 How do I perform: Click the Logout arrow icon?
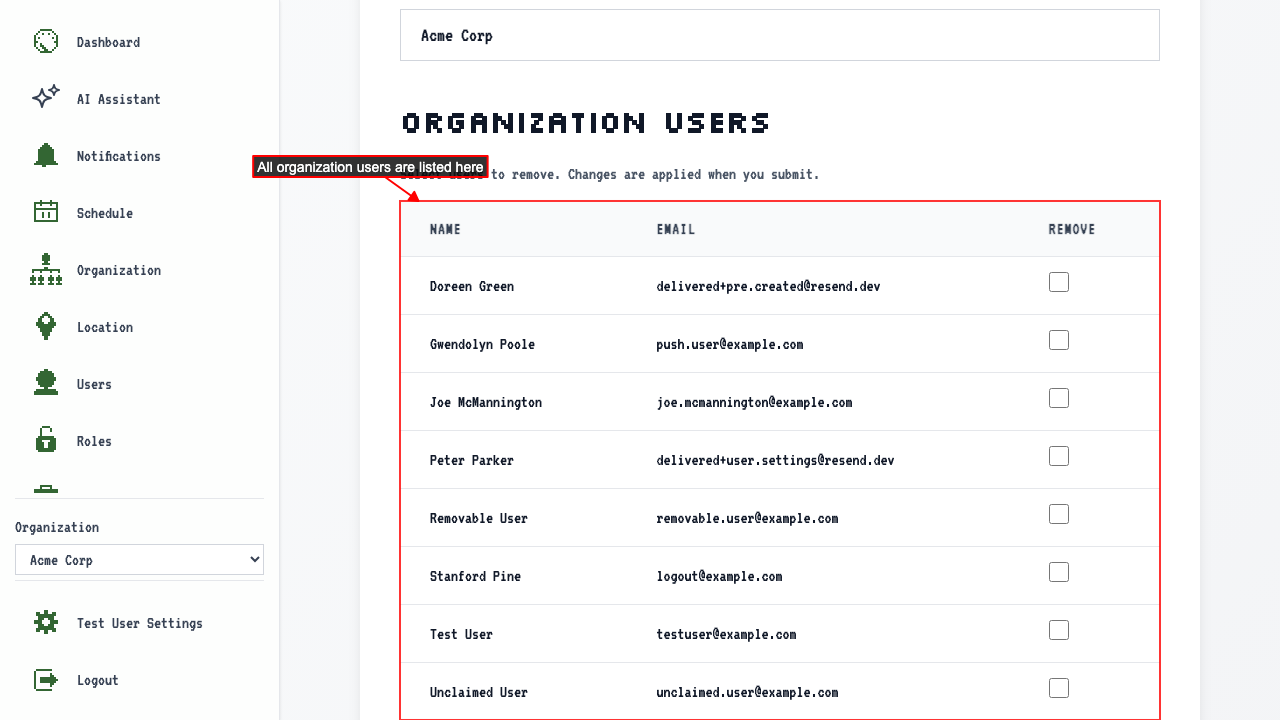click(46, 679)
